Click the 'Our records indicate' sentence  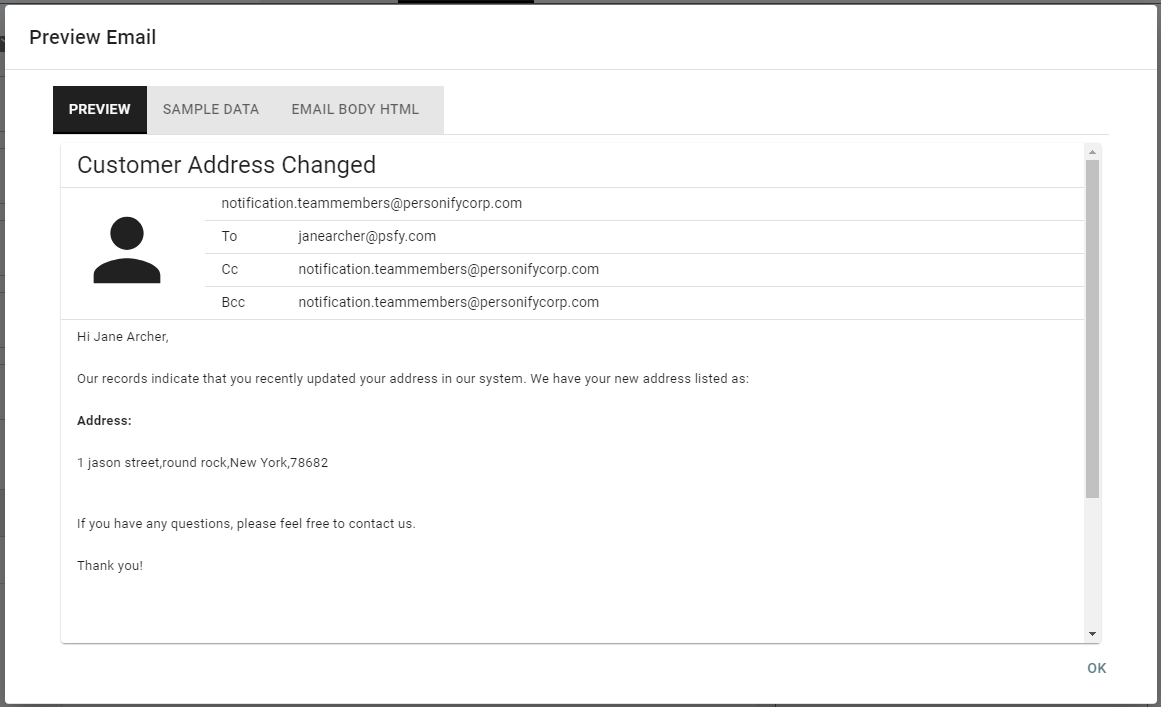click(x=413, y=379)
